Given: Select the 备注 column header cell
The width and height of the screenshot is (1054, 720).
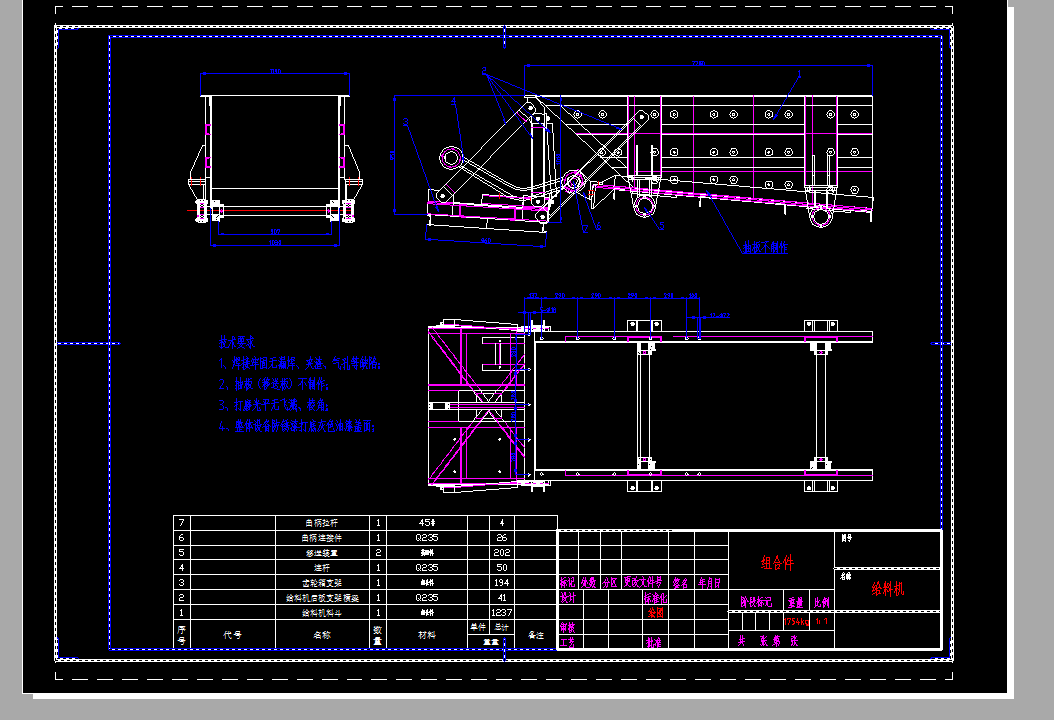Looking at the screenshot, I should coord(536,634).
